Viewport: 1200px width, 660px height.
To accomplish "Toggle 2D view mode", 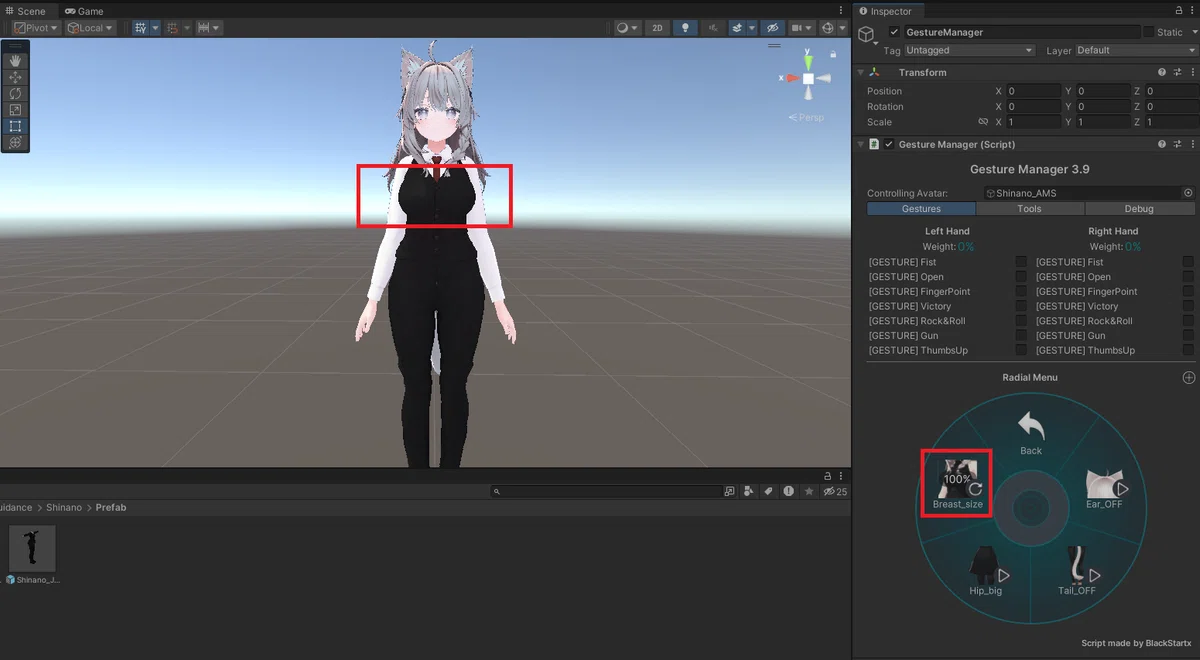I will pos(657,28).
